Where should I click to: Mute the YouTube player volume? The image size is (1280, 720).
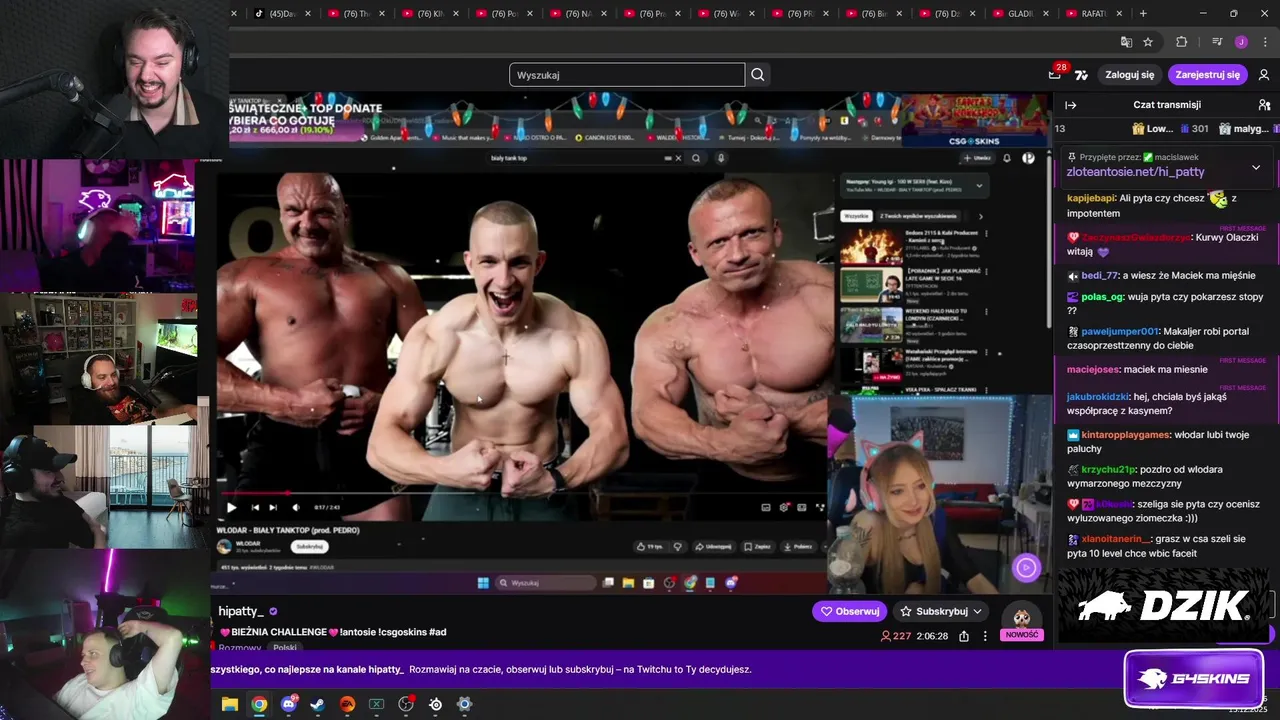[x=295, y=507]
